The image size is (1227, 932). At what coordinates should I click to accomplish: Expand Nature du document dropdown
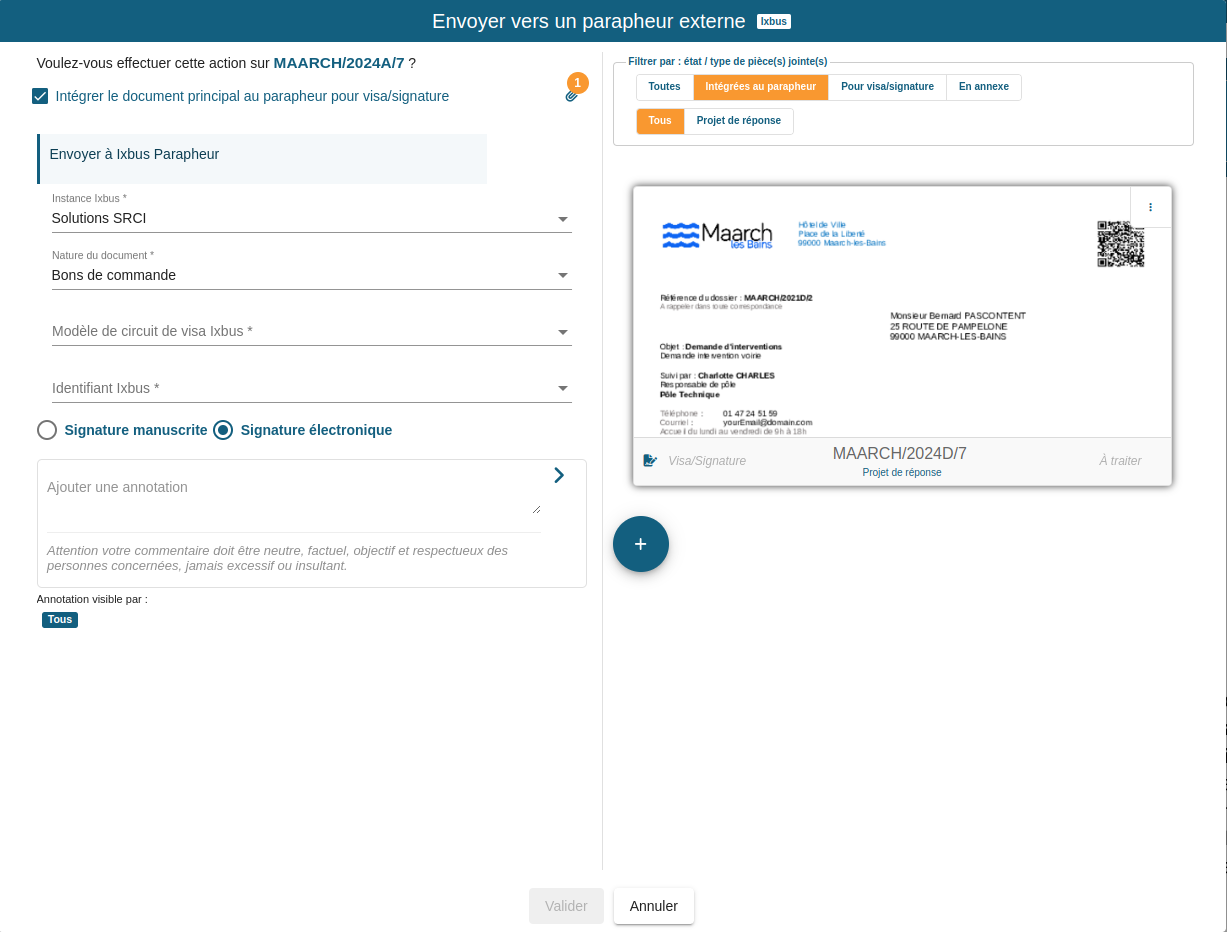tap(311, 276)
